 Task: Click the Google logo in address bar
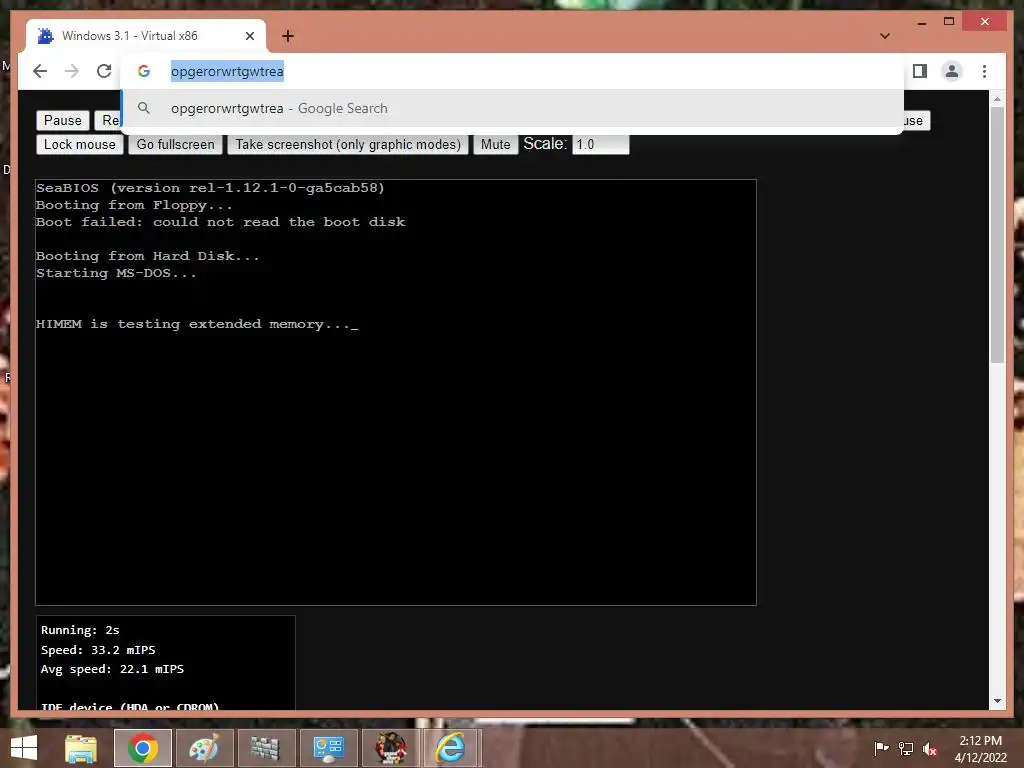(x=144, y=71)
